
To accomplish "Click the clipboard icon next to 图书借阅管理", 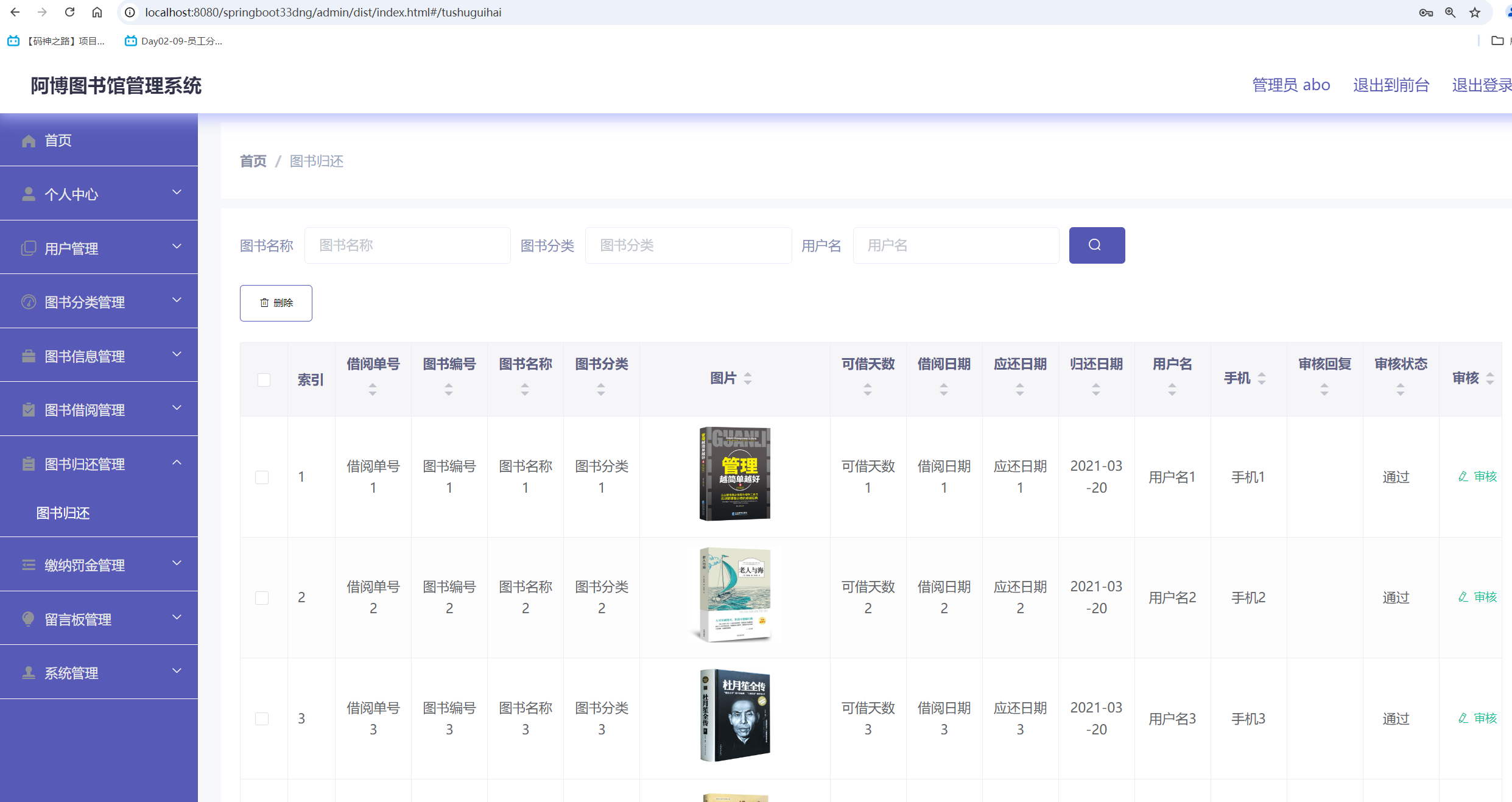I will point(29,409).
